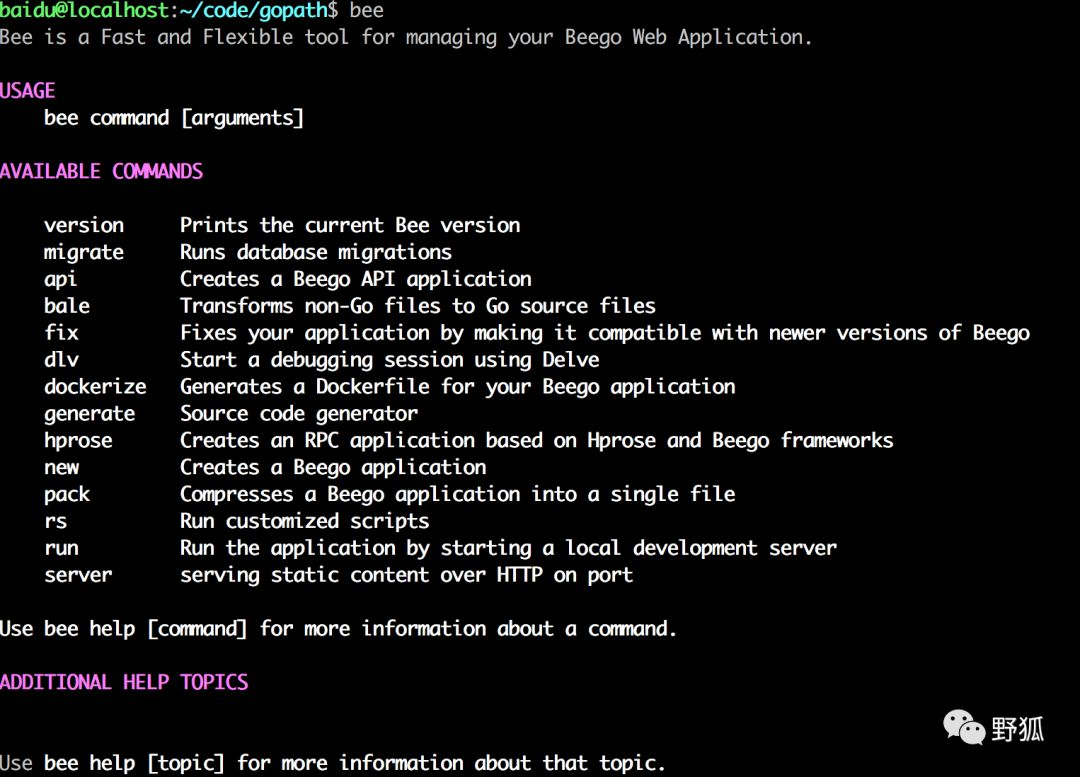Click the 'dlv' command name
The height and width of the screenshot is (777, 1080).
pos(61,360)
